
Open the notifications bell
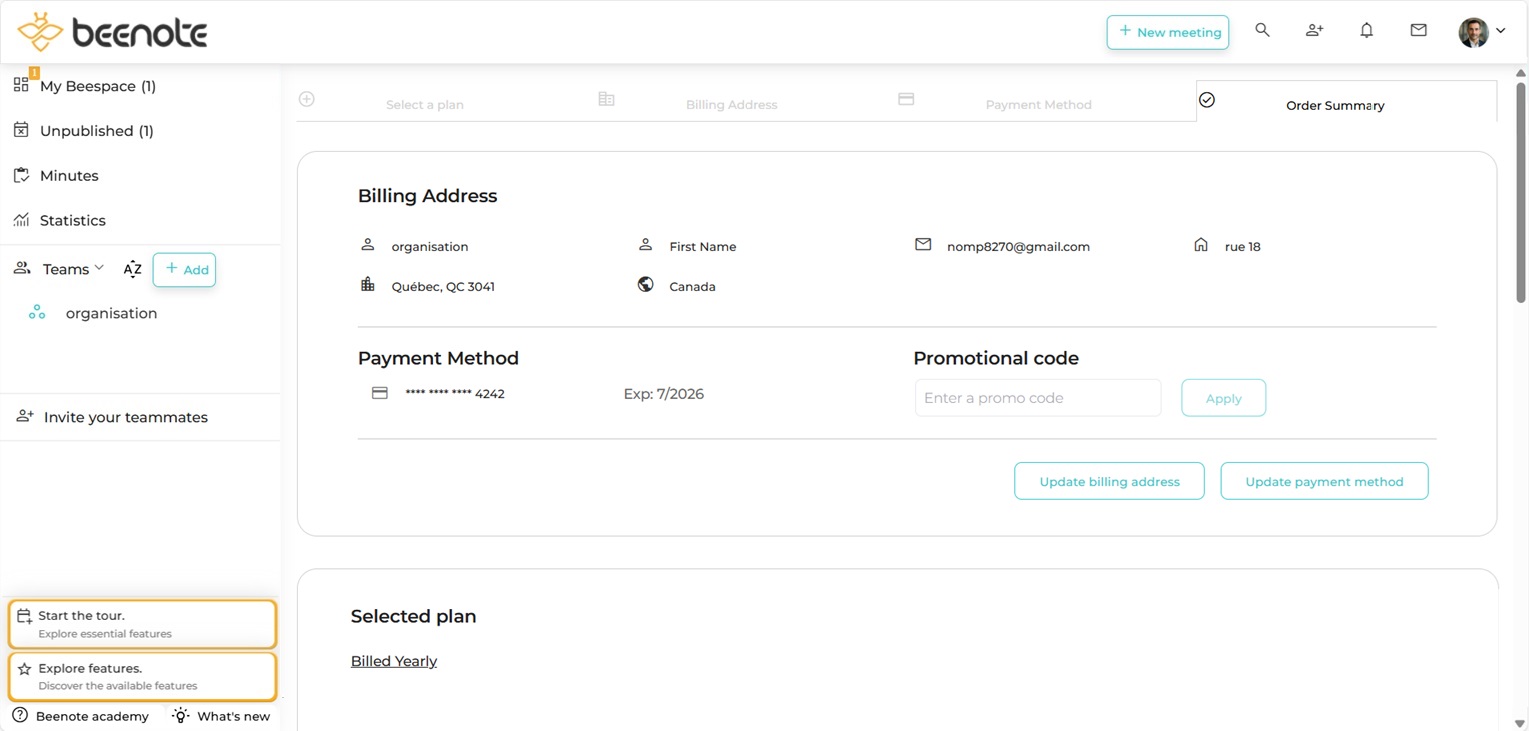coord(1366,31)
